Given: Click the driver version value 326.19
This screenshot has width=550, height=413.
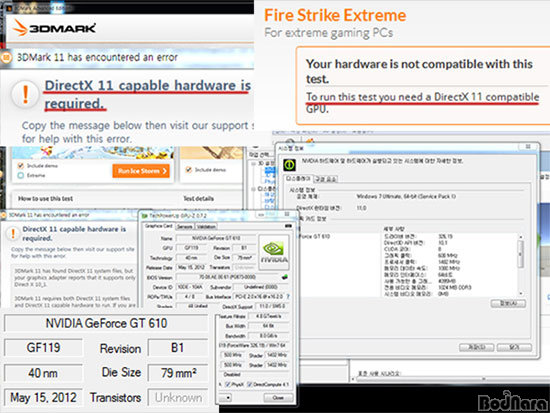Looking at the screenshot, I should tap(445, 237).
